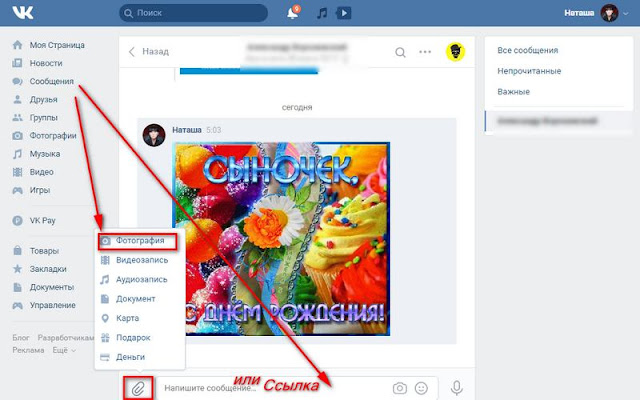Click the paperclip attach icon
The image size is (640, 400).
pyautogui.click(x=138, y=388)
